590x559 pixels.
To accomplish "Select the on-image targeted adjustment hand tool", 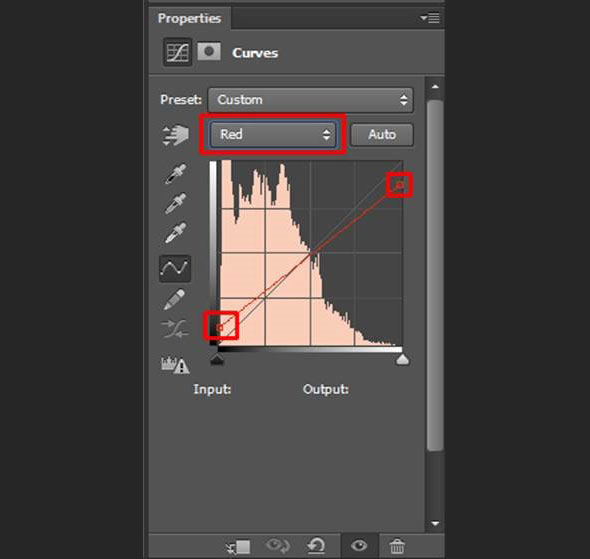I will click(x=175, y=135).
